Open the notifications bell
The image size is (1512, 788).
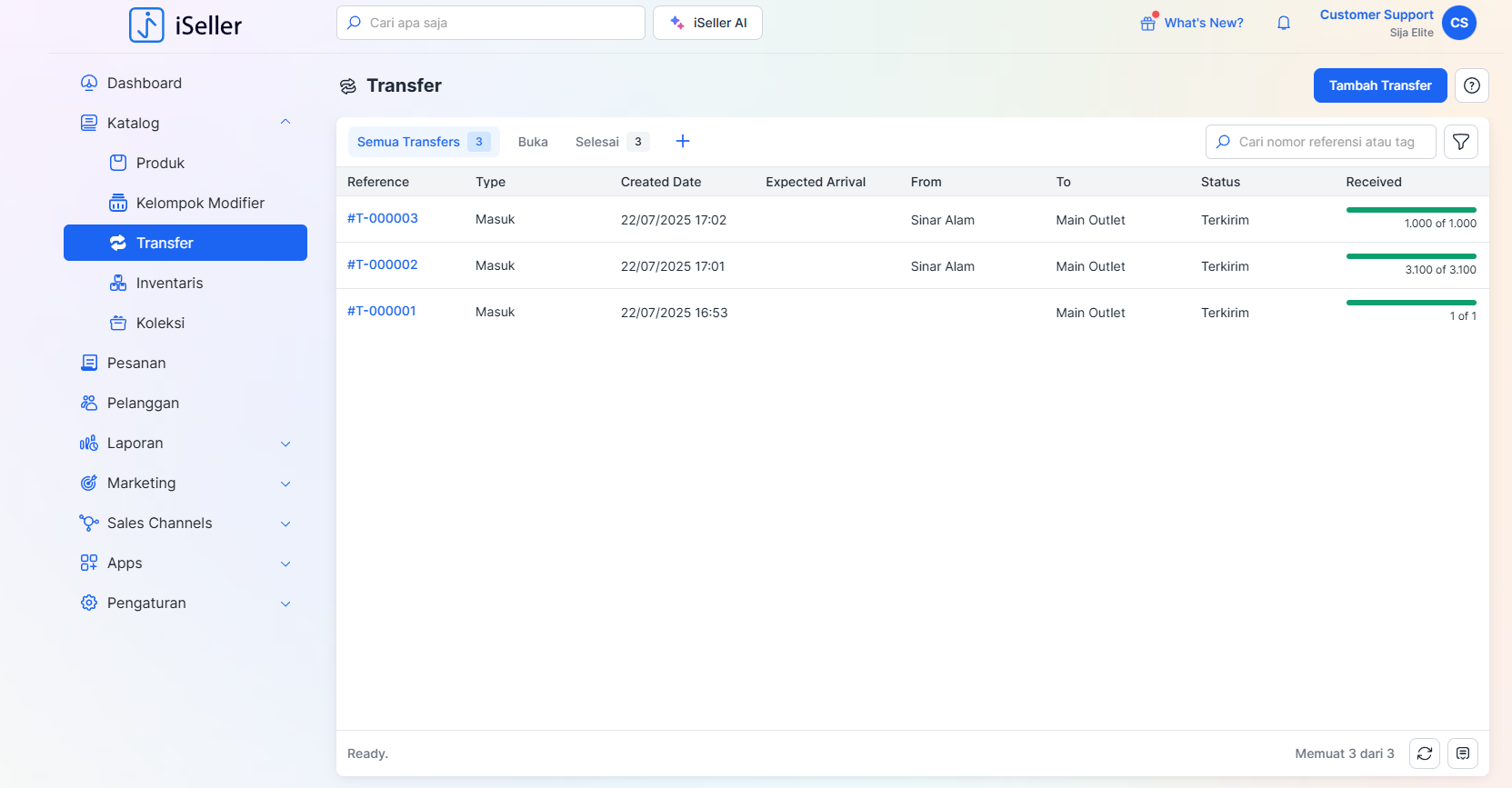coord(1283,23)
